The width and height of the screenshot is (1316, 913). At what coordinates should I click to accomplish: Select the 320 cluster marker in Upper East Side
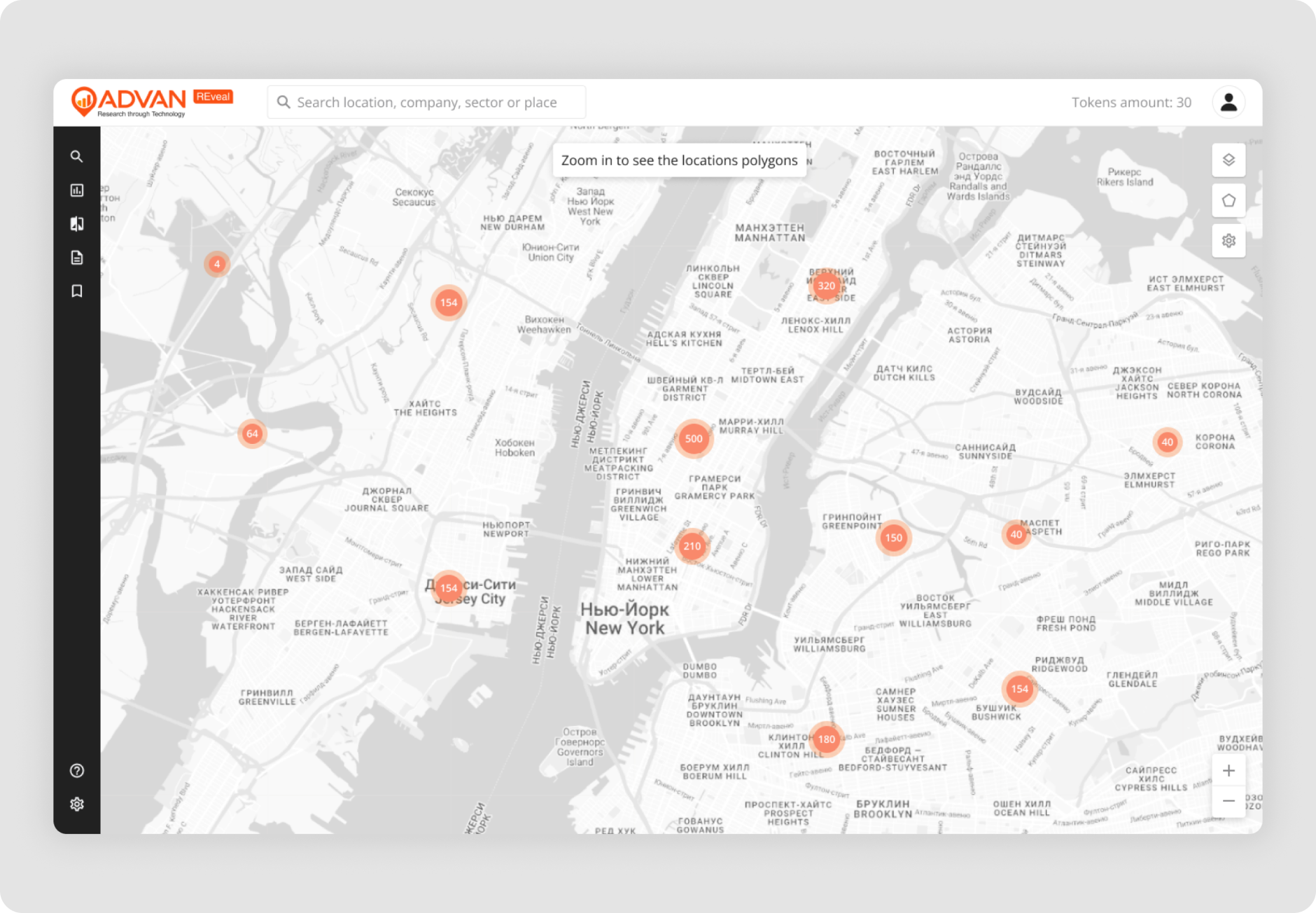[x=825, y=285]
